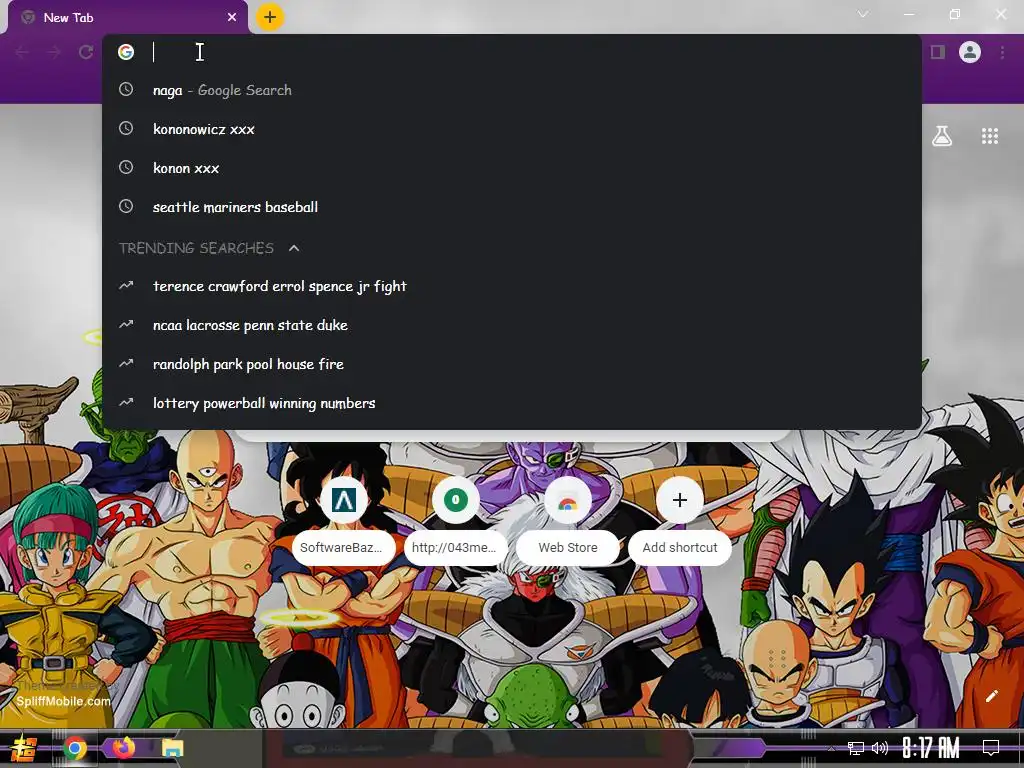Collapse the Trending Searches section

click(294, 248)
